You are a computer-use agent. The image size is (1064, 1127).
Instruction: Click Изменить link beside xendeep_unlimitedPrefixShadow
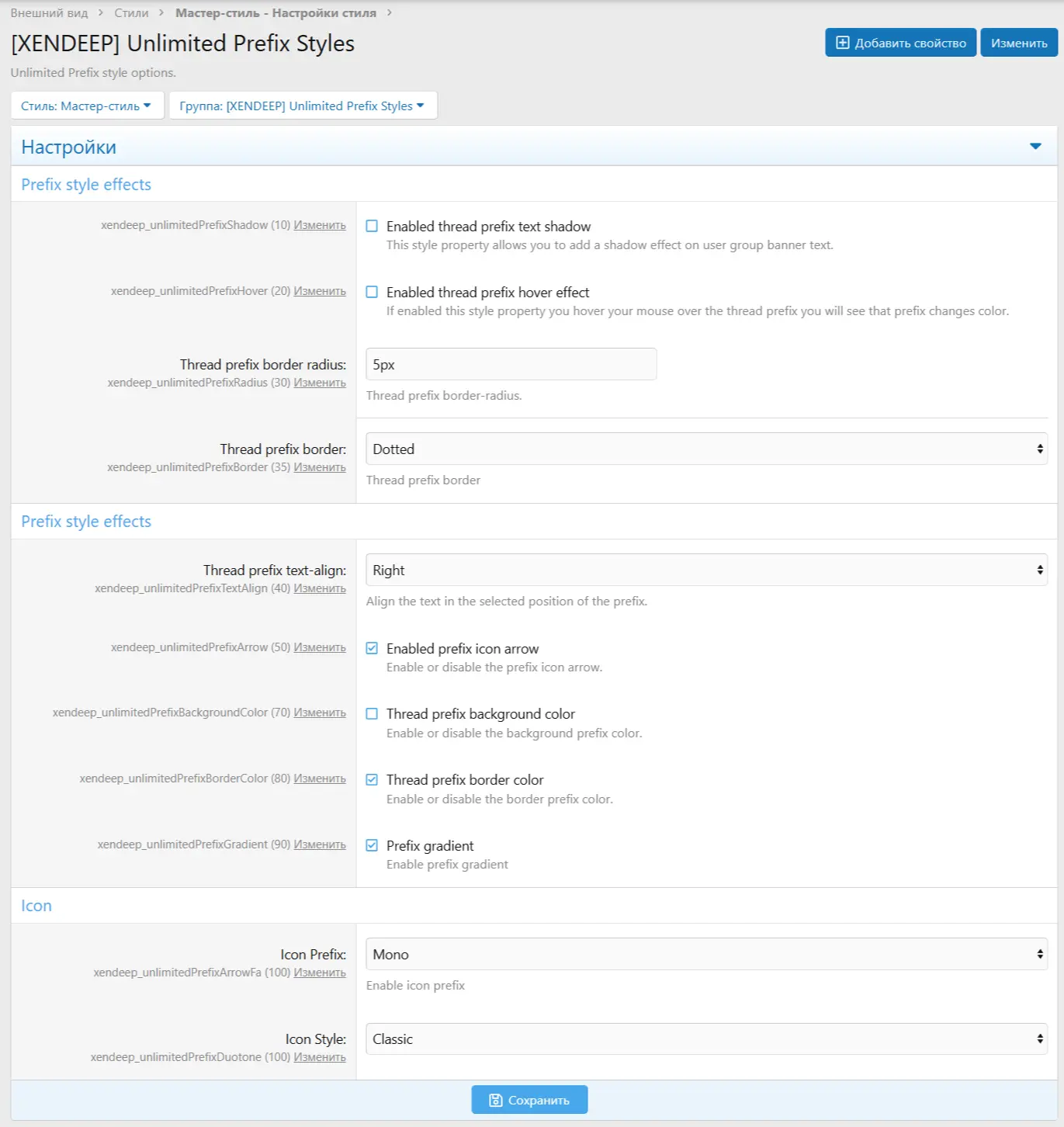click(320, 225)
